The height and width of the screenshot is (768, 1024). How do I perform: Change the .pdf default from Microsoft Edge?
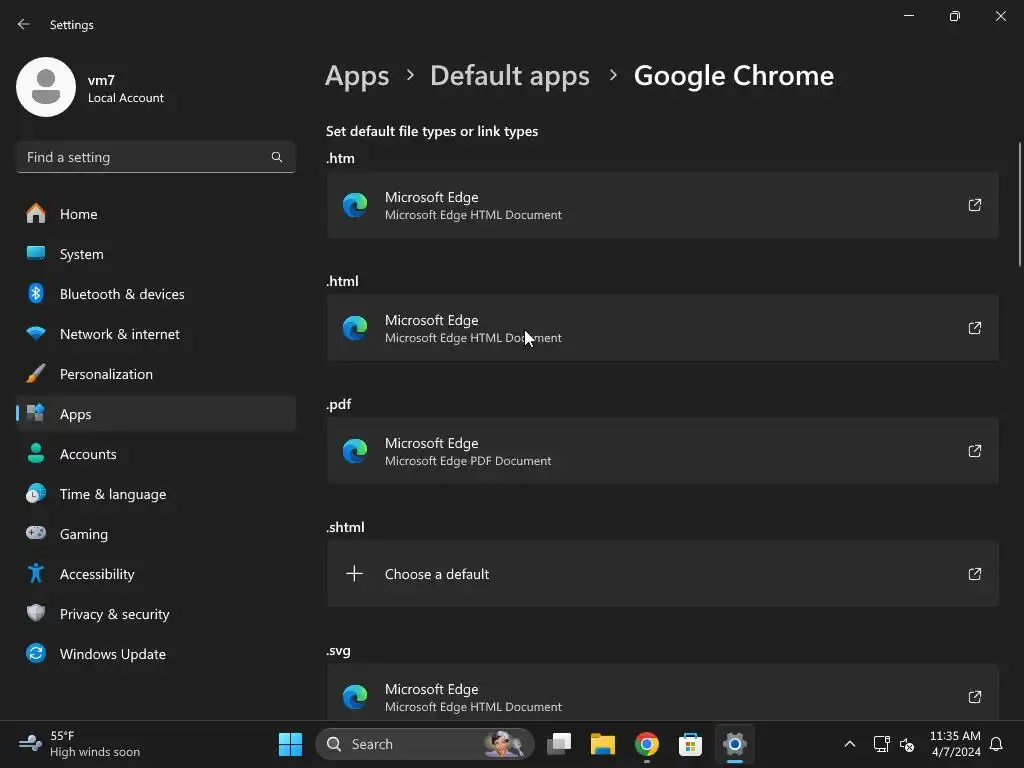662,451
